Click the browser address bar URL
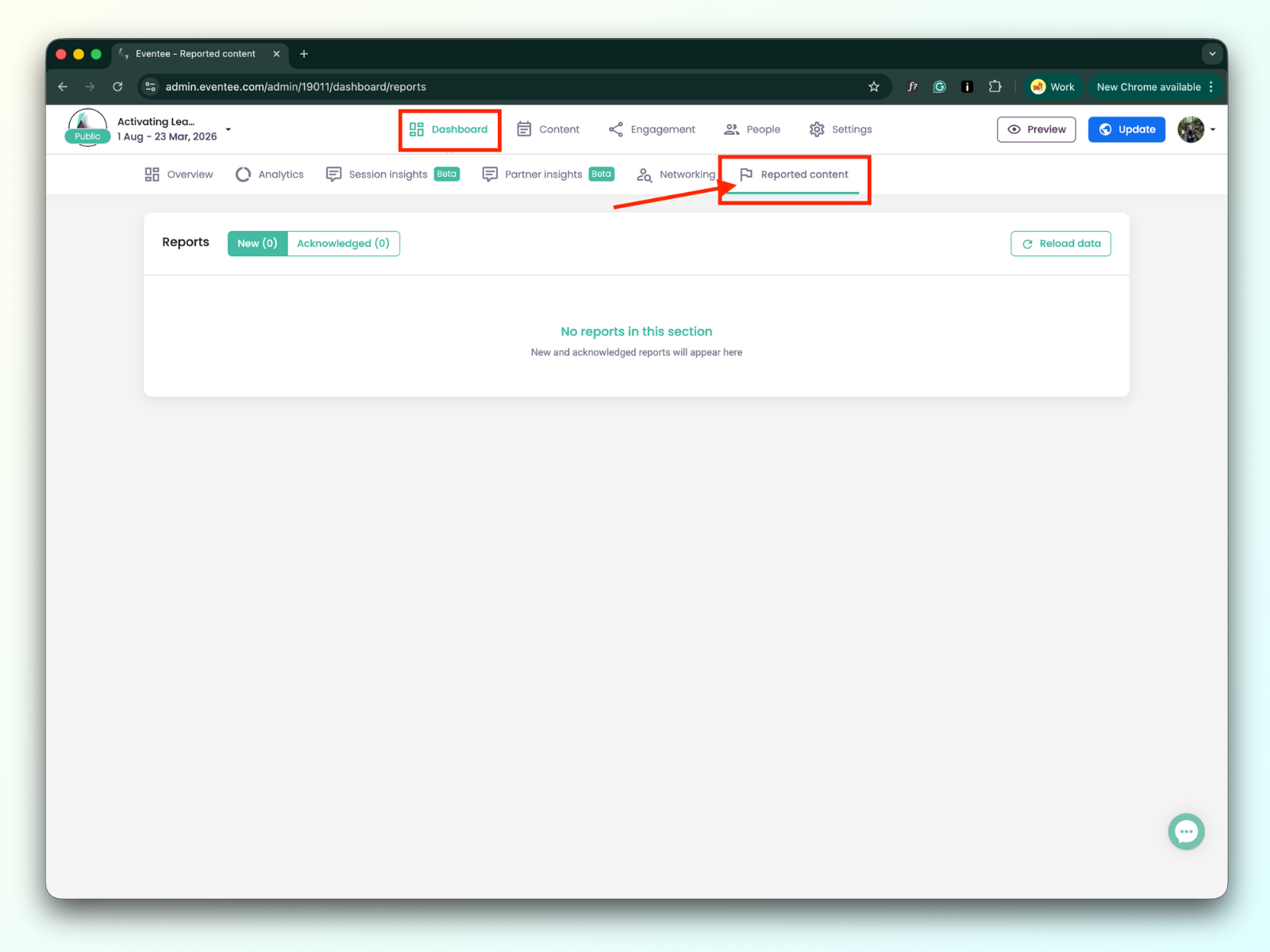This screenshot has width=1270, height=952. [295, 86]
